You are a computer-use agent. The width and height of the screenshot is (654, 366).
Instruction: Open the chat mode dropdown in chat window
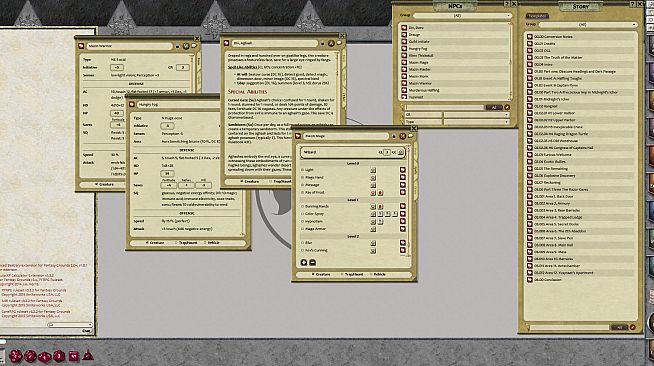(x=70, y=325)
